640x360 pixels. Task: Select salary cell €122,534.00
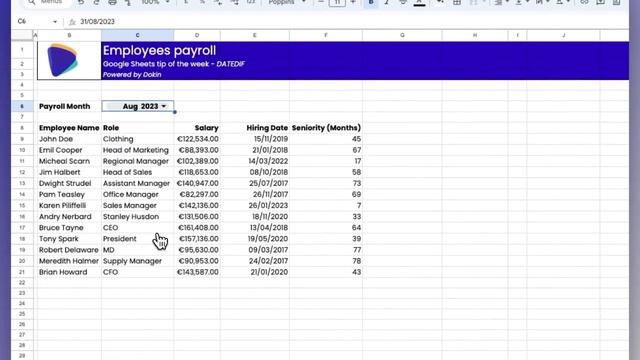pos(197,139)
